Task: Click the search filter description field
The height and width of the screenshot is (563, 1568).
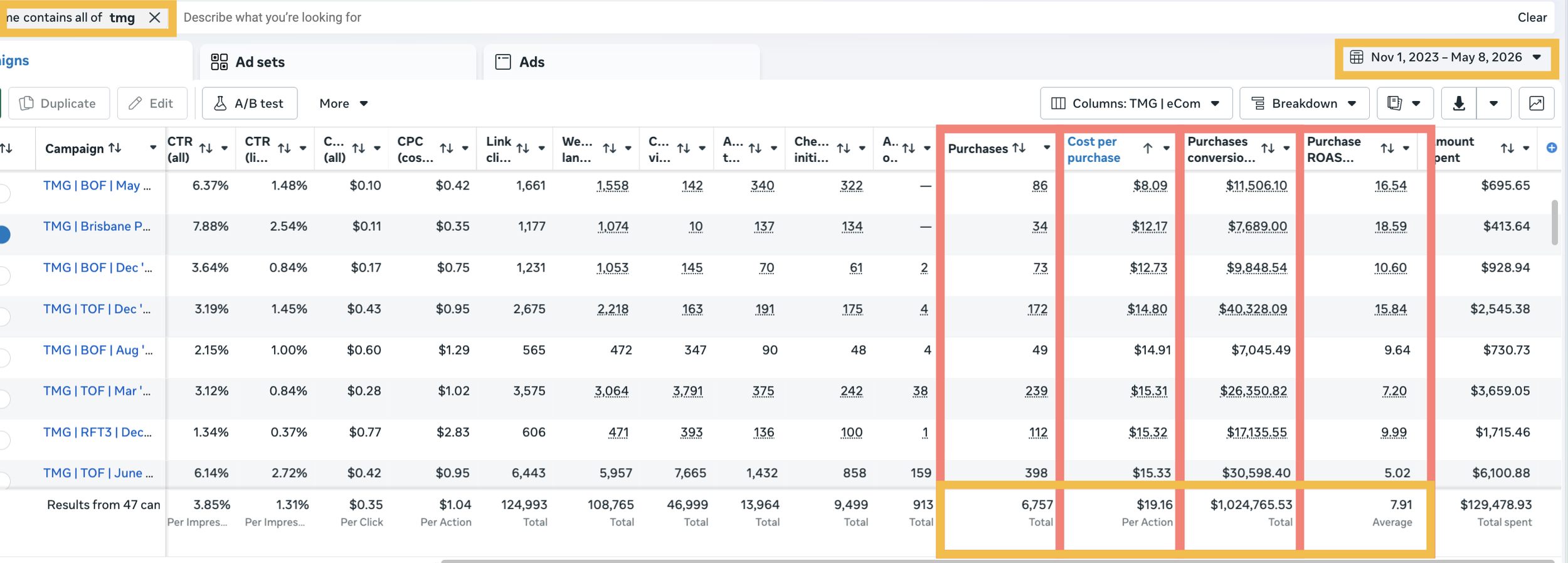Action: click(840, 18)
